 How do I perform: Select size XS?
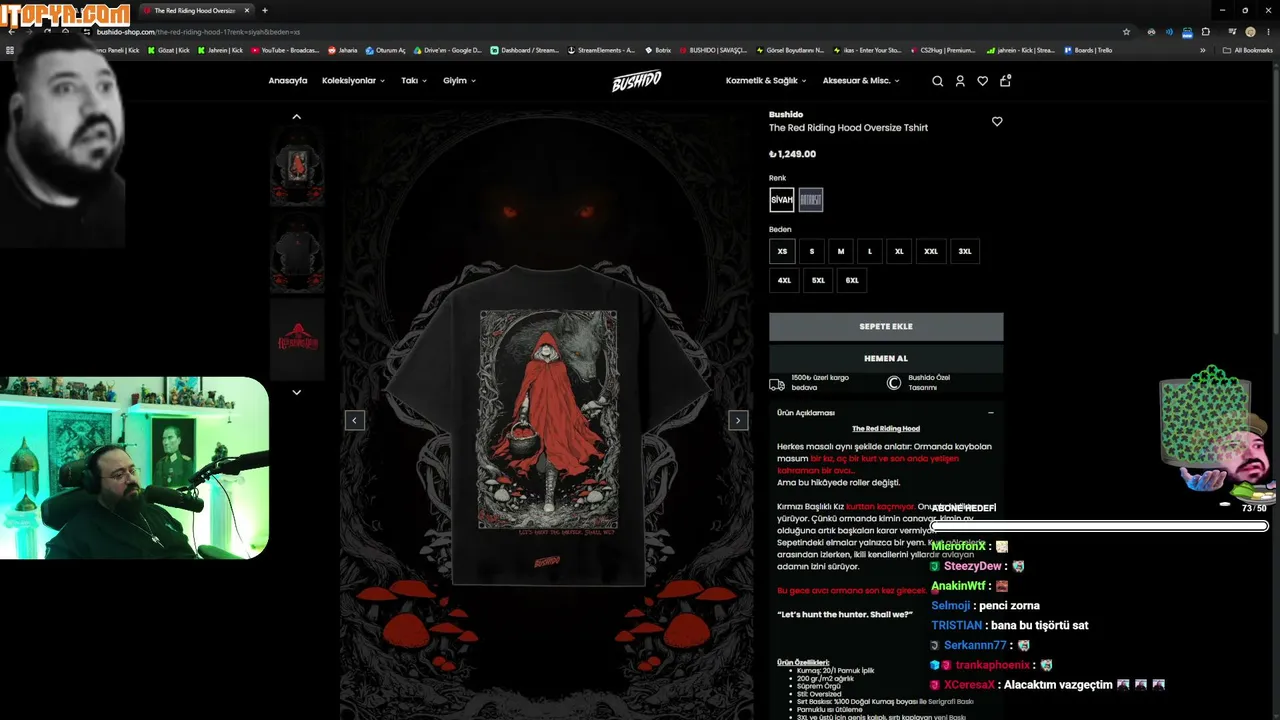point(782,251)
